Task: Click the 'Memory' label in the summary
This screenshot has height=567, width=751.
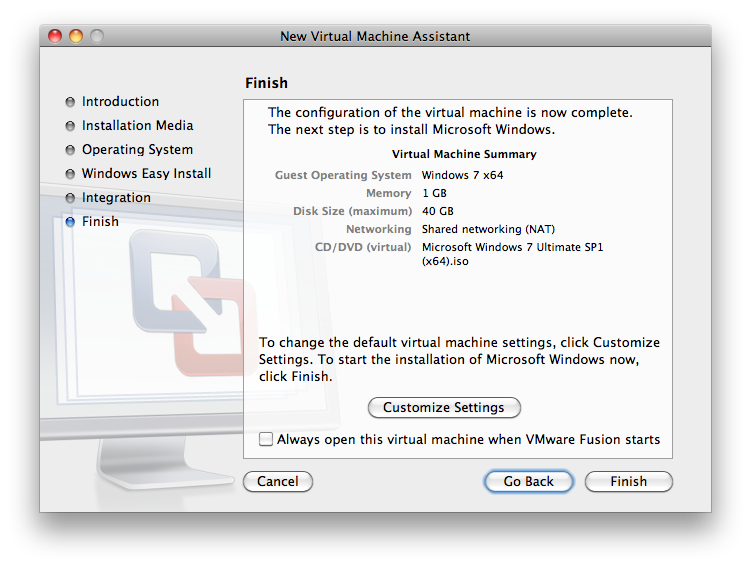Action: (x=388, y=193)
